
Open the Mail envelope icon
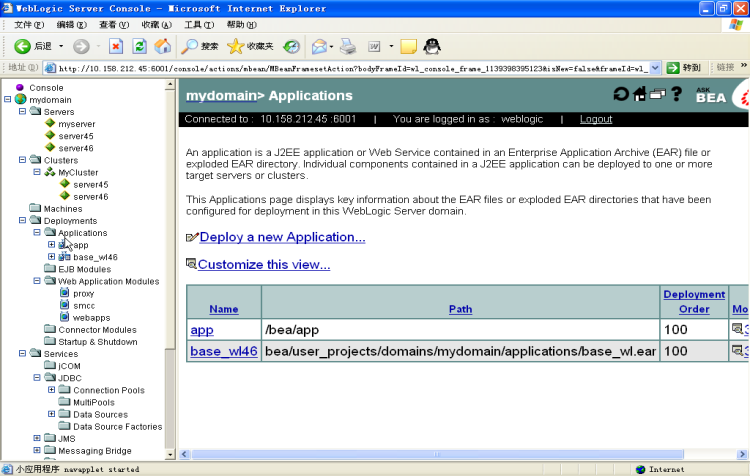click(x=319, y=46)
